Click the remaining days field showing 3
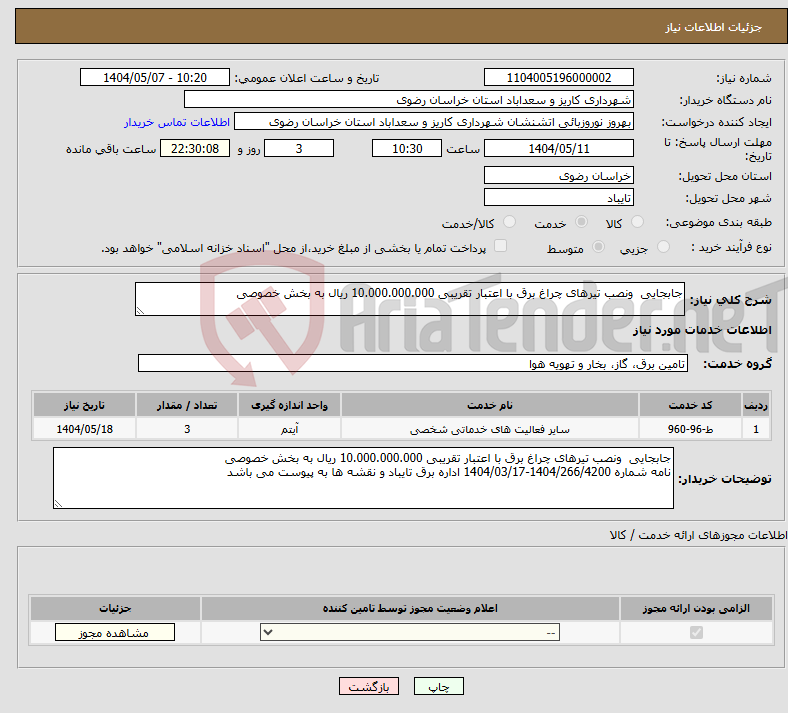Screen dimensions: 788x713 299,148
